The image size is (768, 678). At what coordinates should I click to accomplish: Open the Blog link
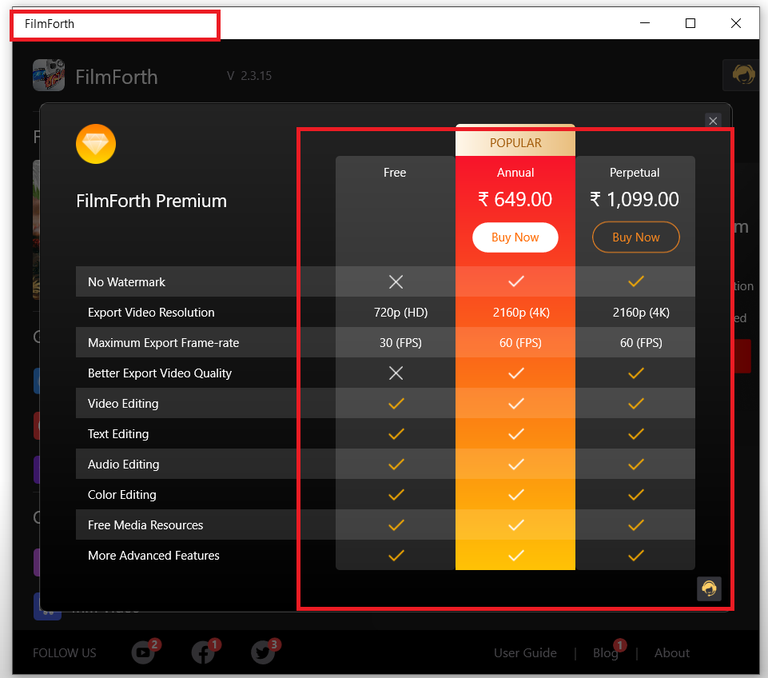[x=605, y=653]
